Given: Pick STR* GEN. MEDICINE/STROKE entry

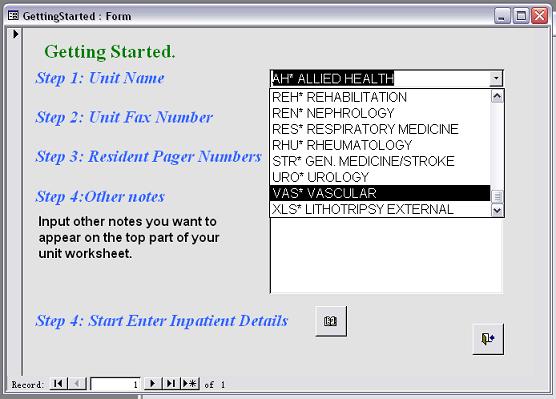Looking at the screenshot, I should pyautogui.click(x=380, y=161).
